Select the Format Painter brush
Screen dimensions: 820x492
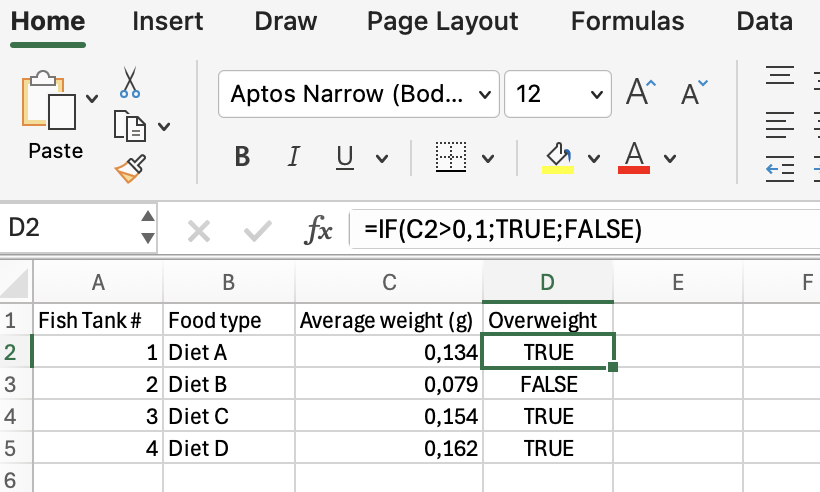[x=130, y=168]
